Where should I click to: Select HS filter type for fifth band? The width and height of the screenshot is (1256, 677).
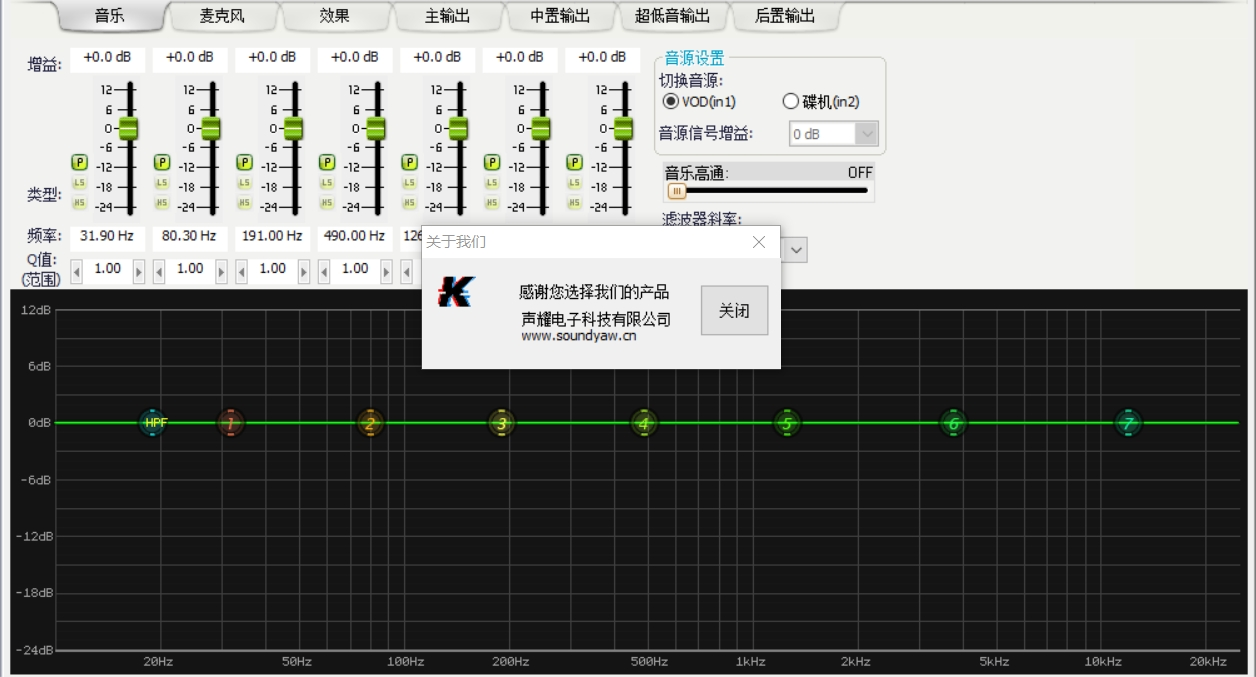(409, 203)
